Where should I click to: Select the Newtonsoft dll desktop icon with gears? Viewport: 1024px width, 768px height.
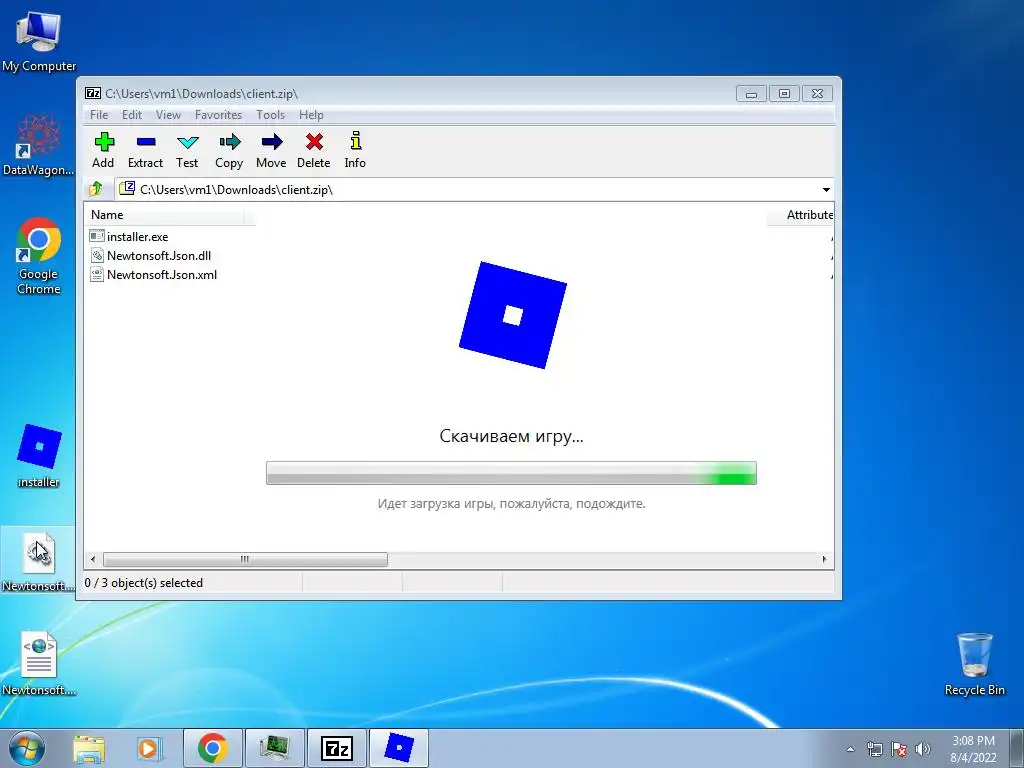click(x=39, y=562)
